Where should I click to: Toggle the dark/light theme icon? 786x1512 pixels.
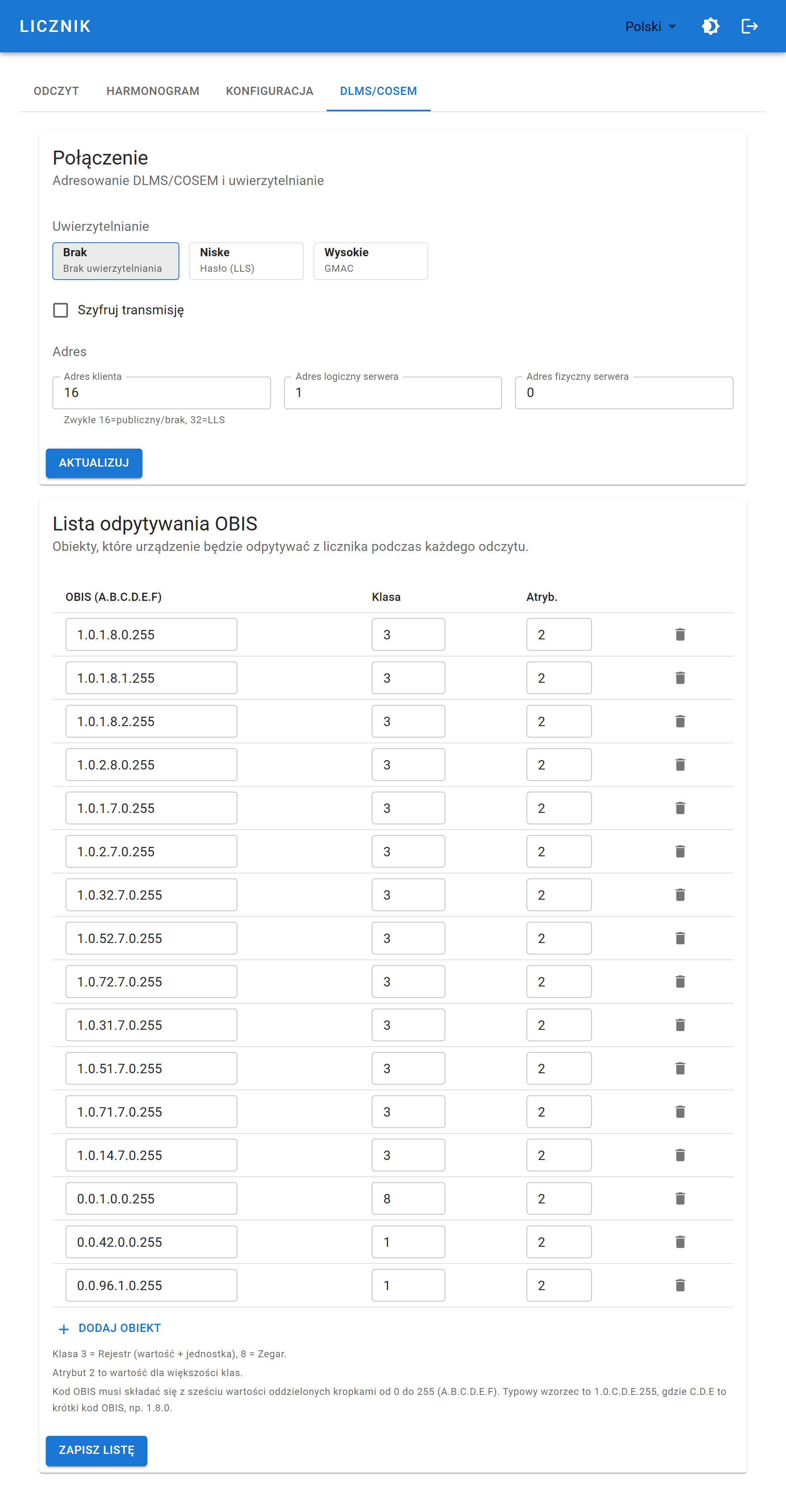click(710, 27)
